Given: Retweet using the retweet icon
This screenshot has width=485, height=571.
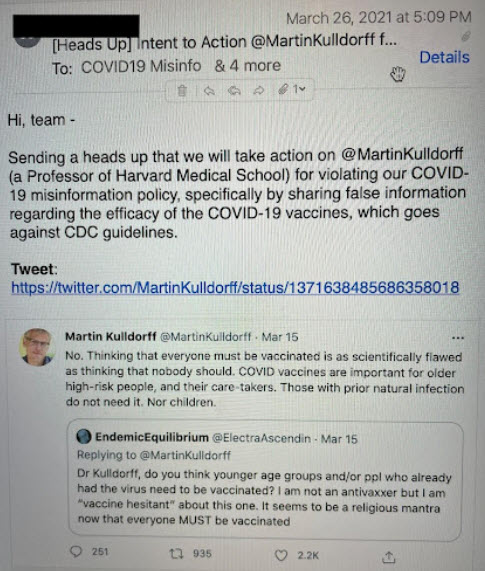Looking at the screenshot, I should (x=176, y=554).
